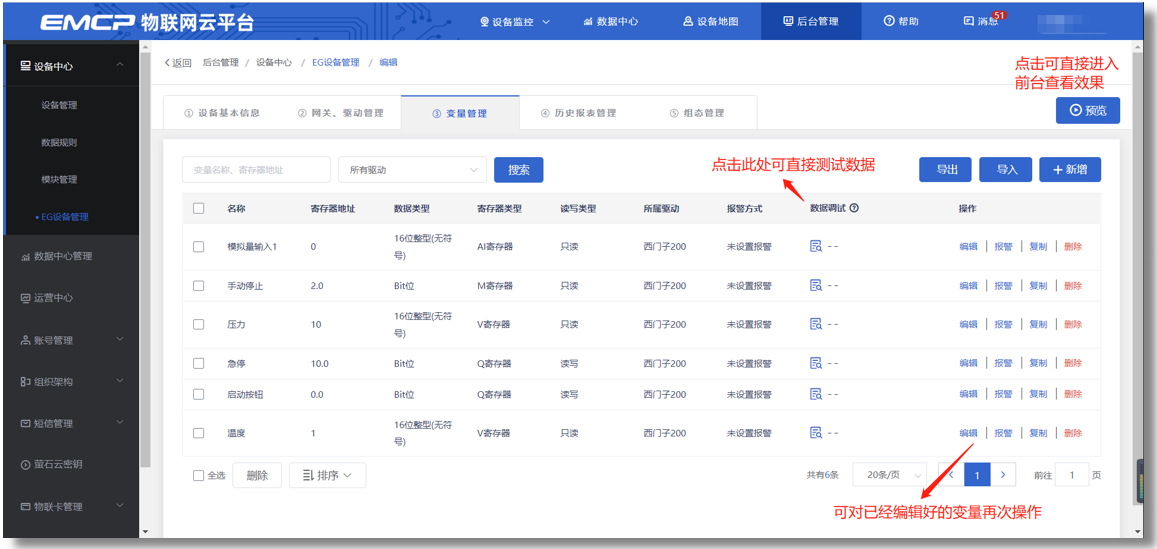
Task: Open data debug icon for 压力 row
Action: pyautogui.click(x=815, y=324)
